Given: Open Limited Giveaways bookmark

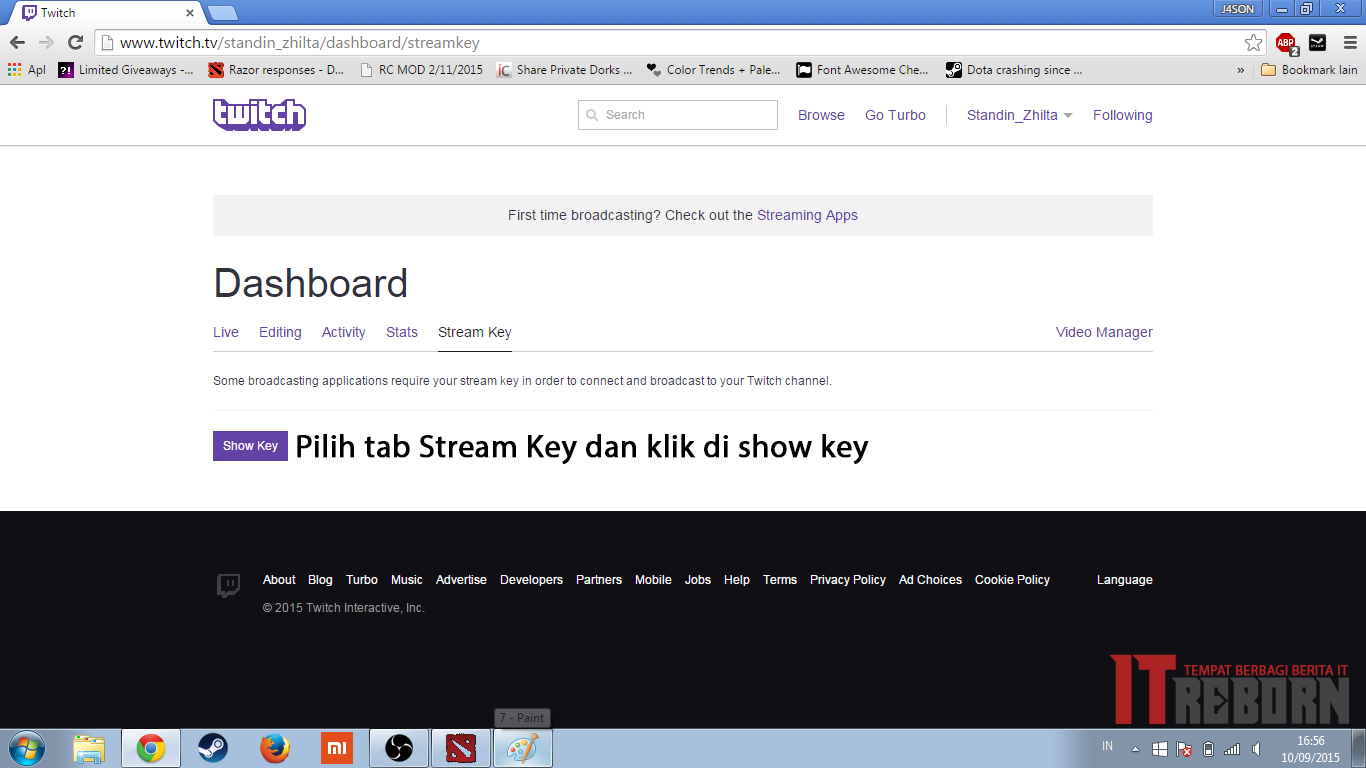Looking at the screenshot, I should click(x=126, y=70).
